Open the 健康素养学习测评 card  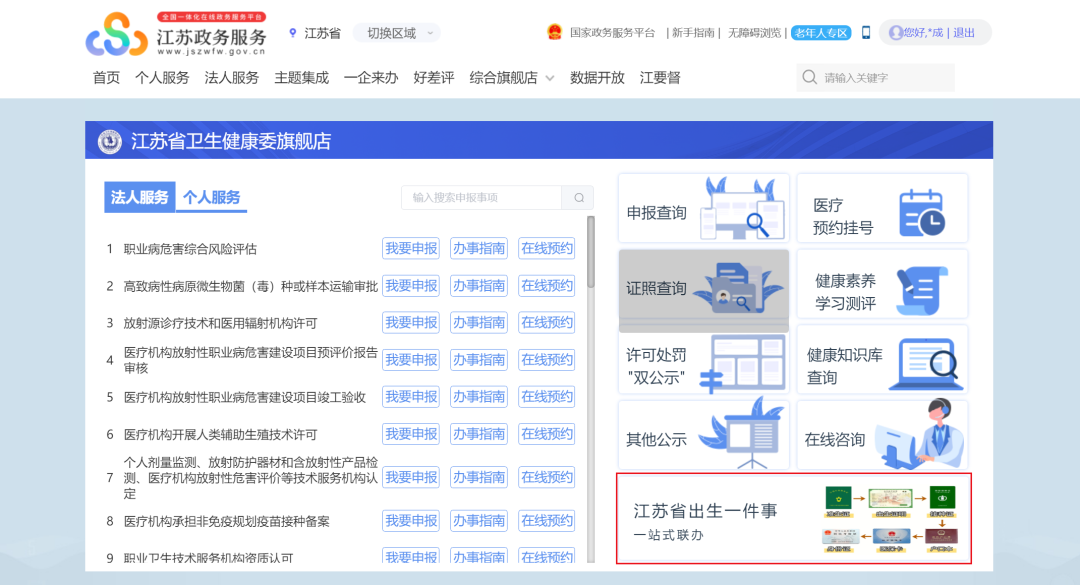point(882,284)
